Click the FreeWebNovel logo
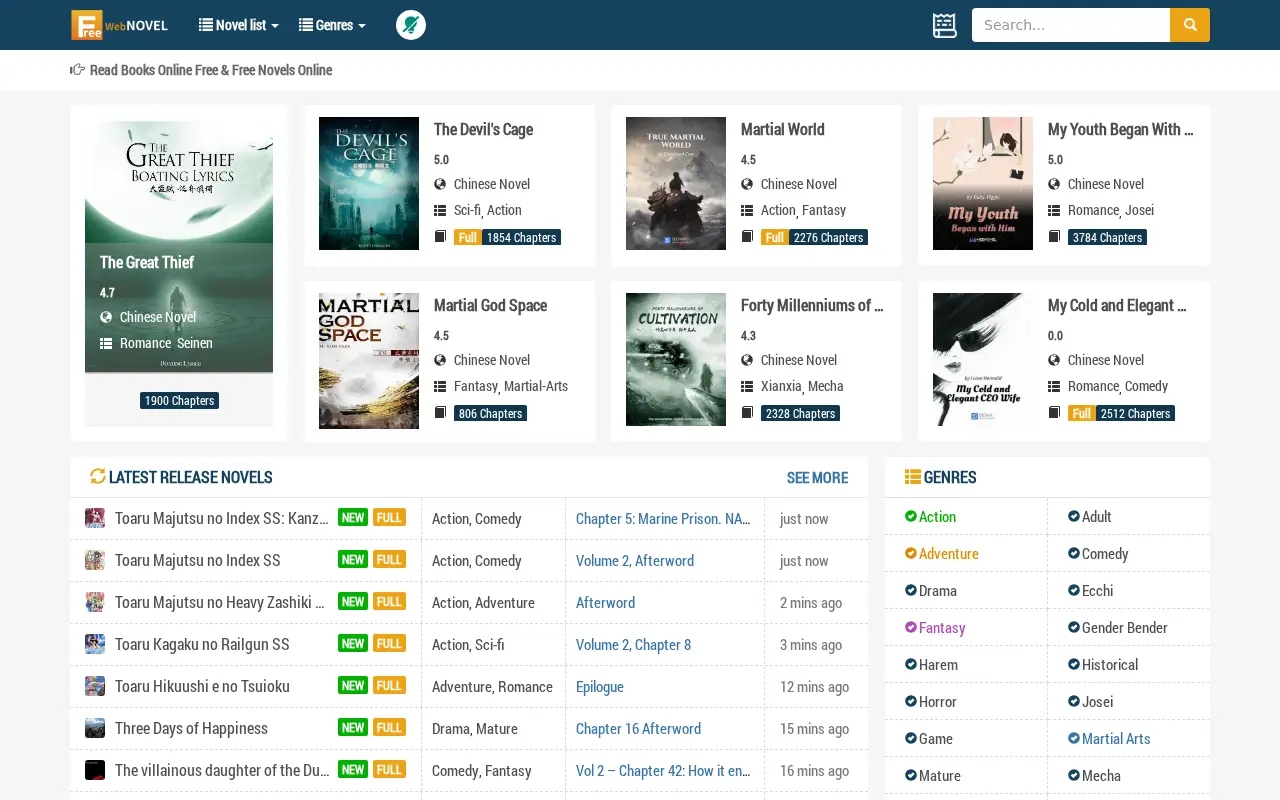1280x800 pixels. coord(119,25)
